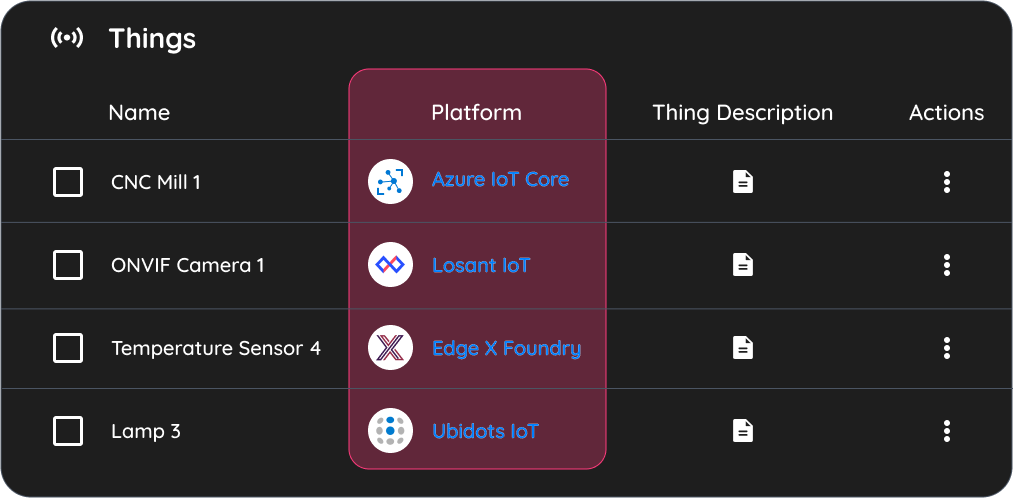Click the Things broadcast signal icon
Screen dimensions: 1013x498
click(x=67, y=38)
